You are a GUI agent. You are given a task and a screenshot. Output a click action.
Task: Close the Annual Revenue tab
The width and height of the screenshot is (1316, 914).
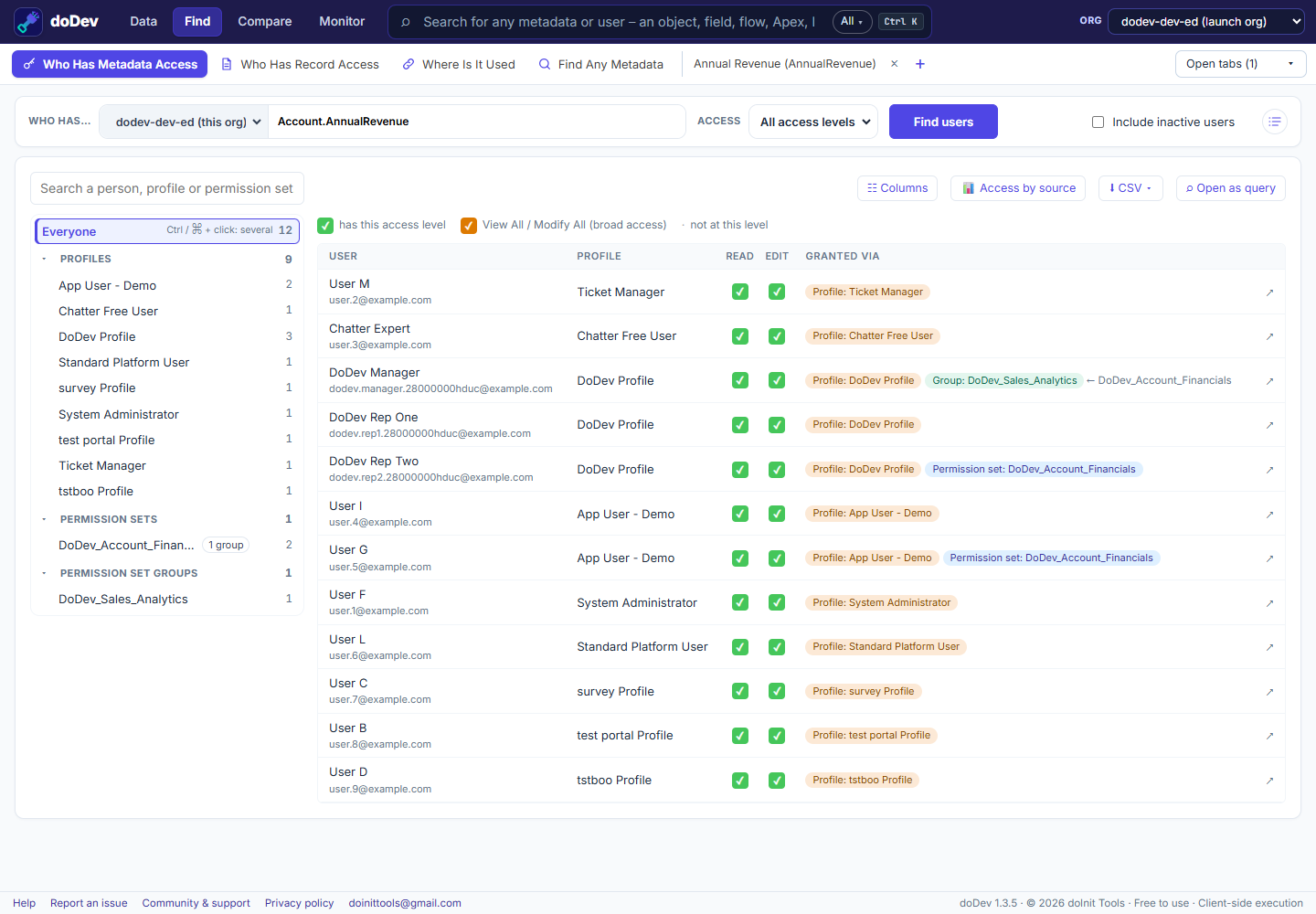point(895,64)
